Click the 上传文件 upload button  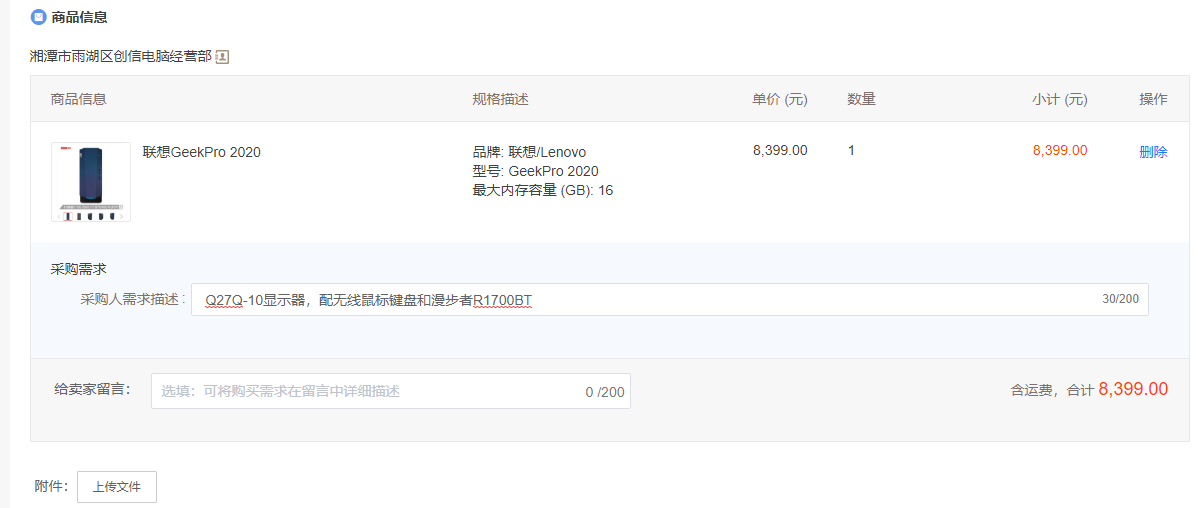tap(117, 487)
